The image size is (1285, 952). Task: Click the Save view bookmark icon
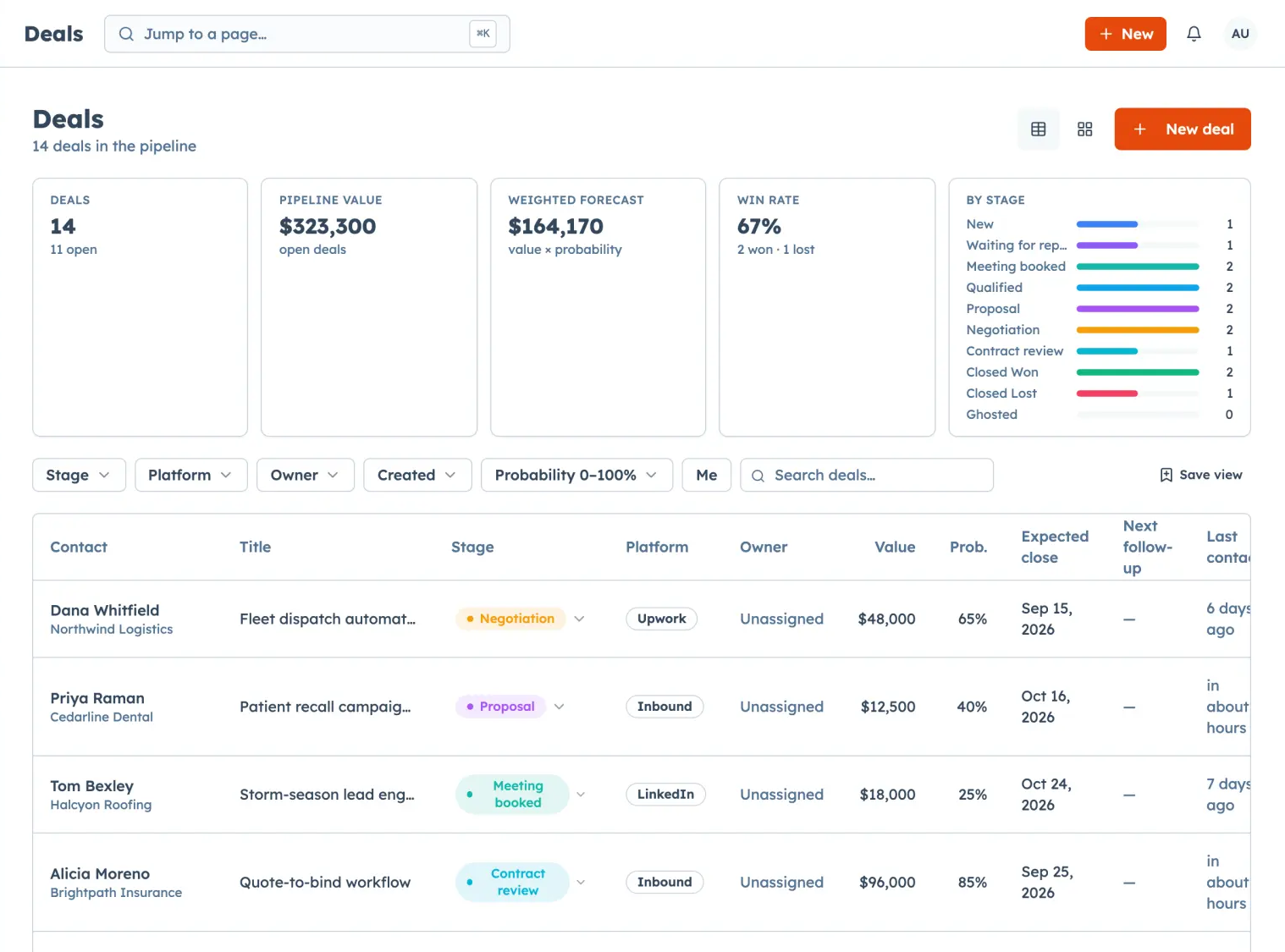pyautogui.click(x=1166, y=475)
